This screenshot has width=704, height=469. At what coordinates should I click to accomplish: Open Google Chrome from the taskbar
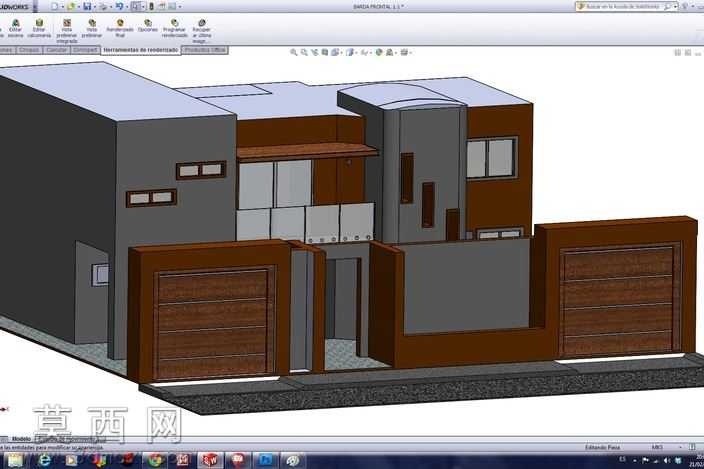coord(155,461)
